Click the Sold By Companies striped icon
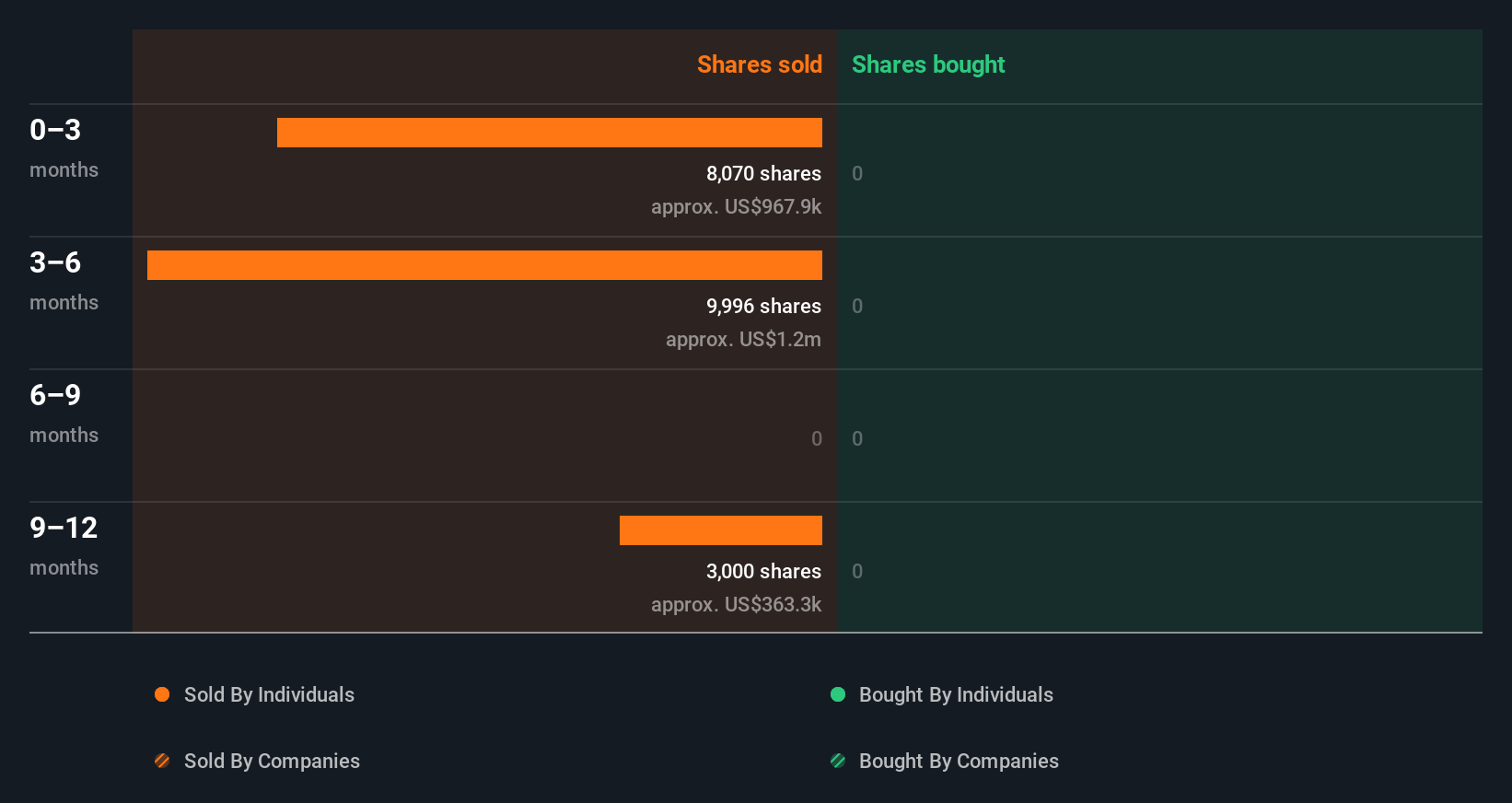 tap(162, 761)
